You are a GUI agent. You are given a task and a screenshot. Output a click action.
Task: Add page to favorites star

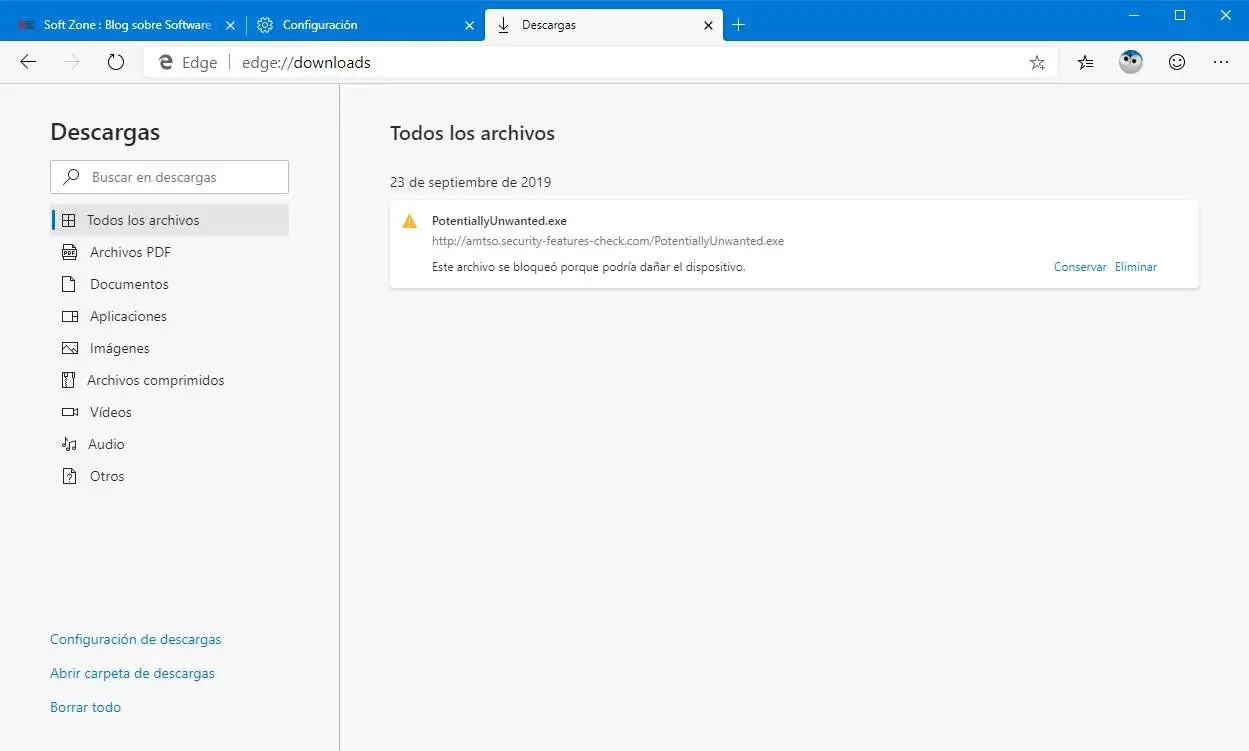pyautogui.click(x=1037, y=63)
